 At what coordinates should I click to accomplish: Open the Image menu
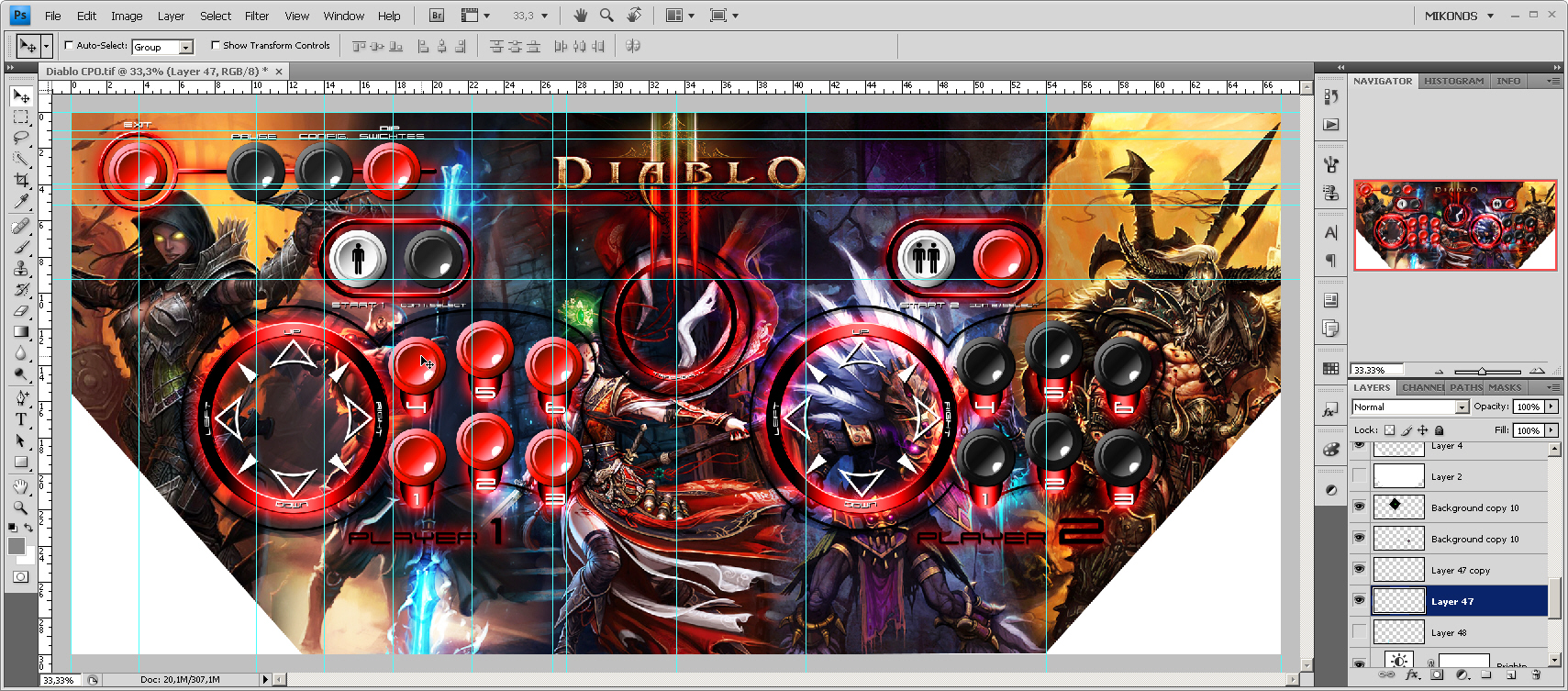click(127, 16)
